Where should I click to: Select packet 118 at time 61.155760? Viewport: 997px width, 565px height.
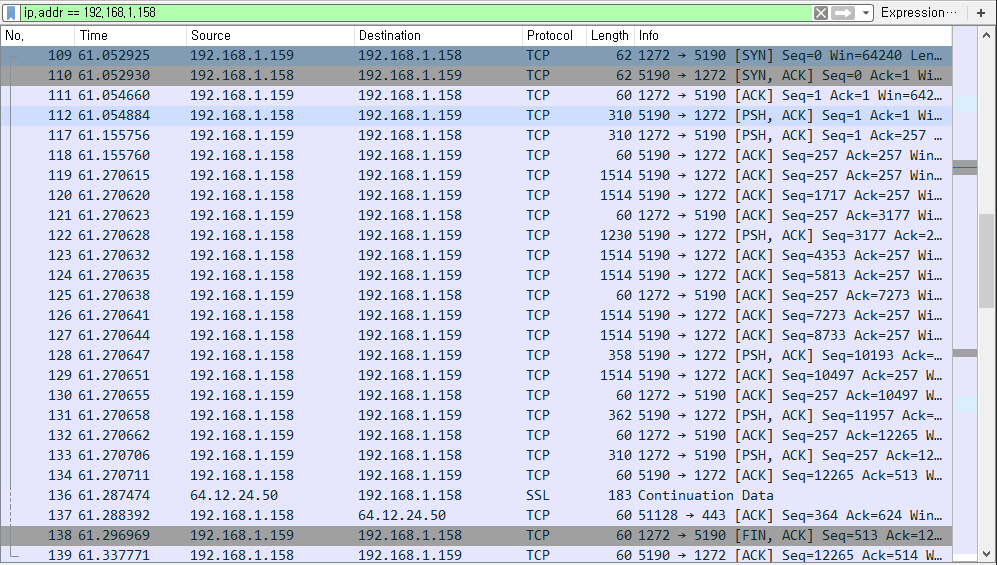476,155
